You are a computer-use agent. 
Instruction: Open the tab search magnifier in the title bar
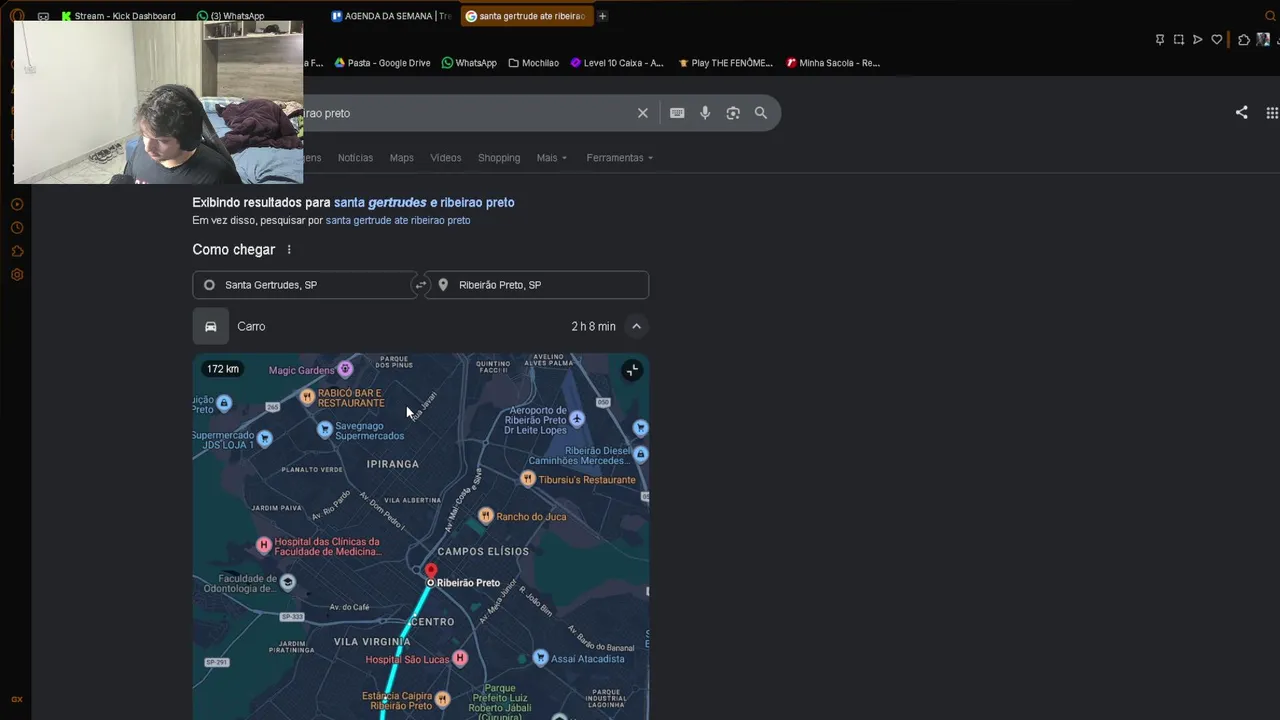pyautogui.click(x=1271, y=16)
